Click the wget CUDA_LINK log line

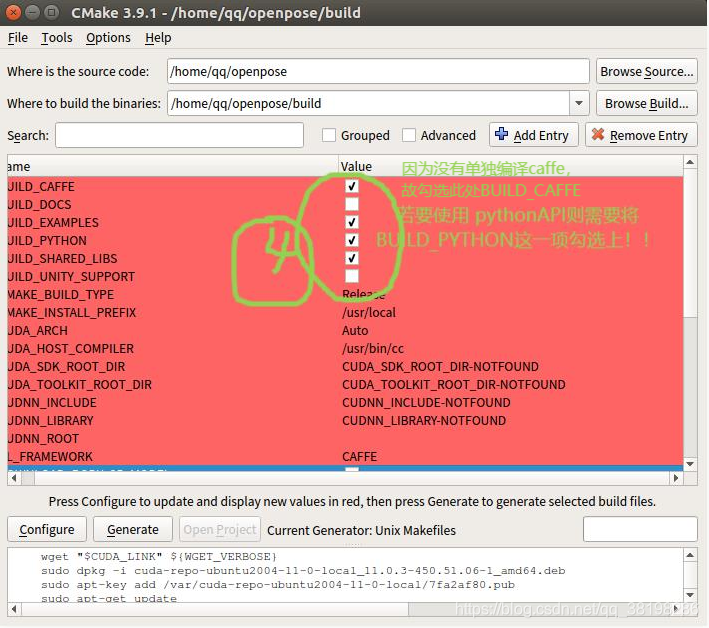coord(159,557)
